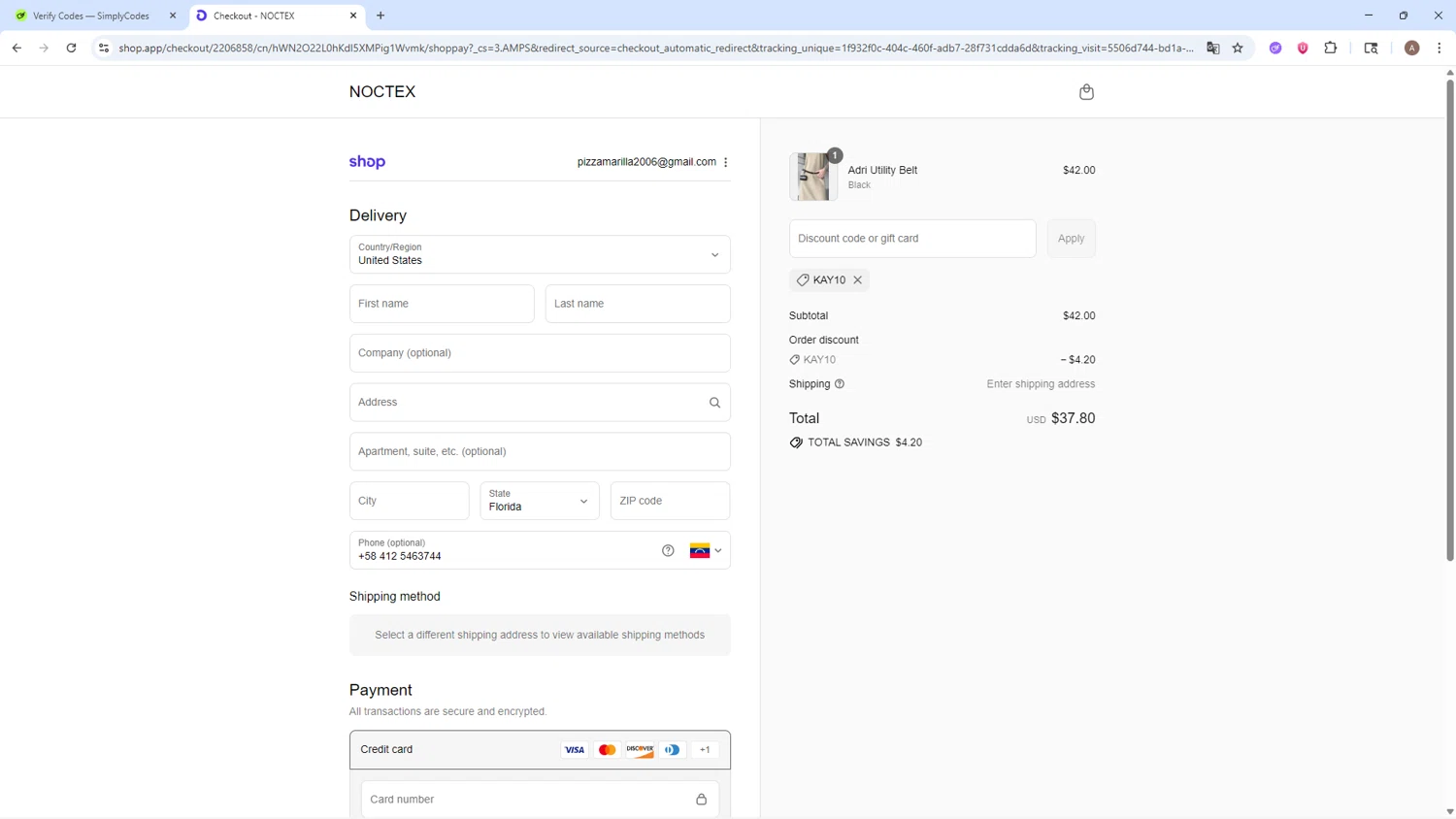This screenshot has width=1456, height=819.
Task: Click the Discover card icon
Action: (x=640, y=749)
